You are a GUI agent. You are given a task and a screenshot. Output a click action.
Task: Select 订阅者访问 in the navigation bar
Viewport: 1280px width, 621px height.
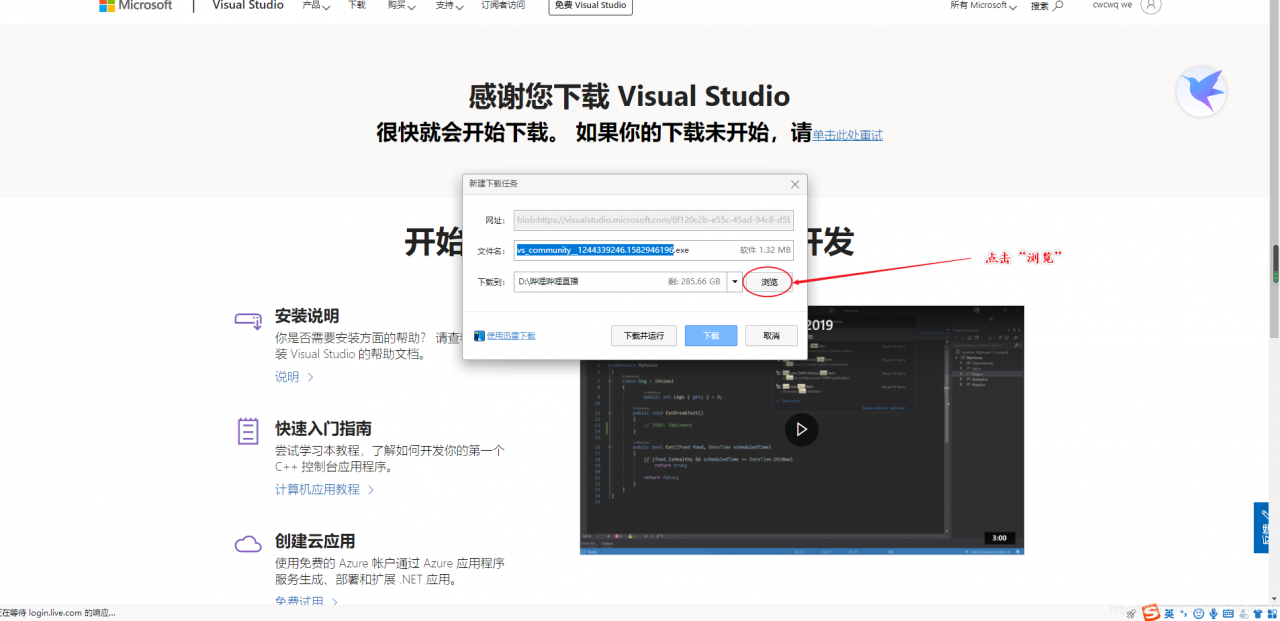[504, 6]
